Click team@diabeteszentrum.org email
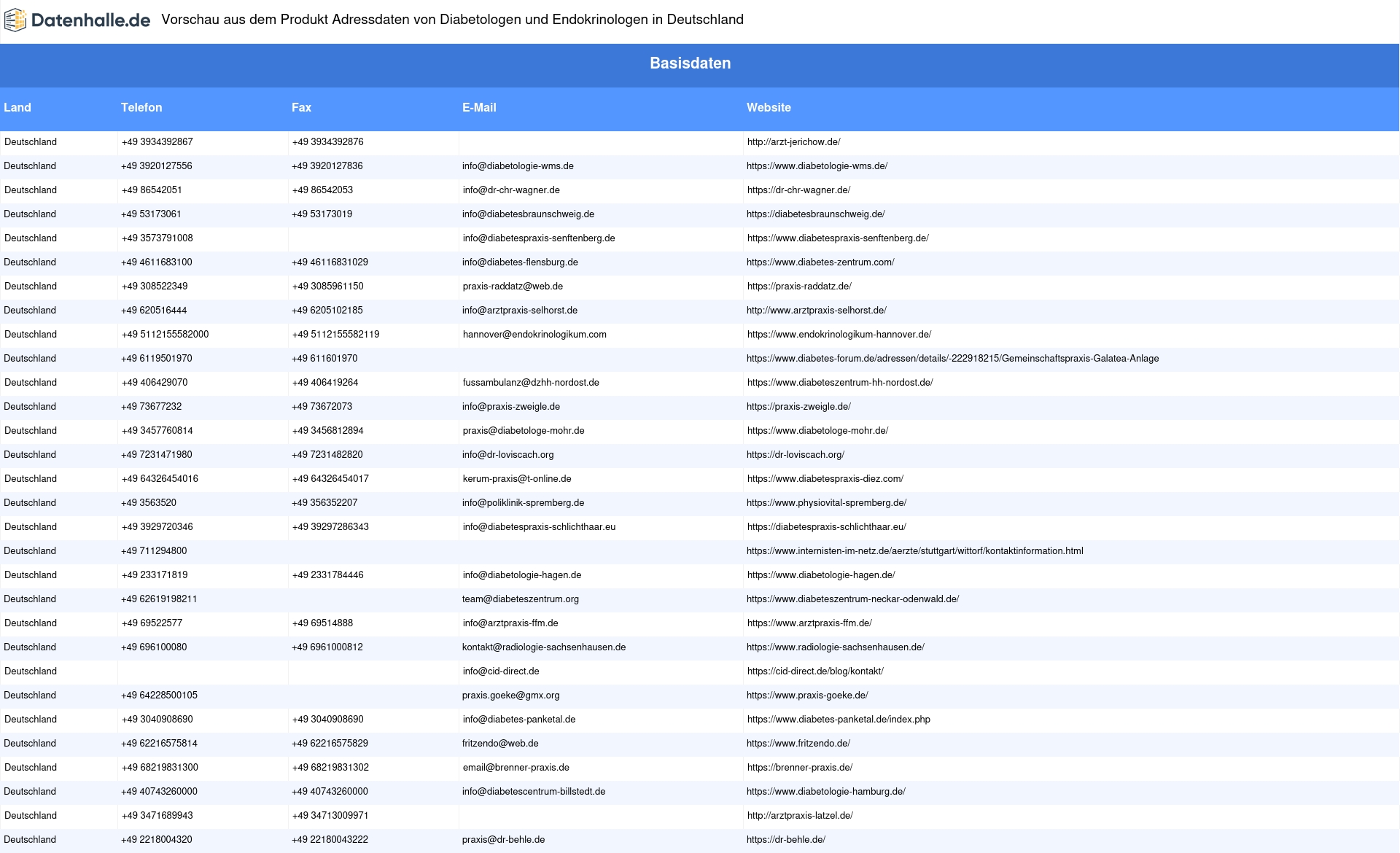The width and height of the screenshot is (1400, 853). [x=521, y=599]
